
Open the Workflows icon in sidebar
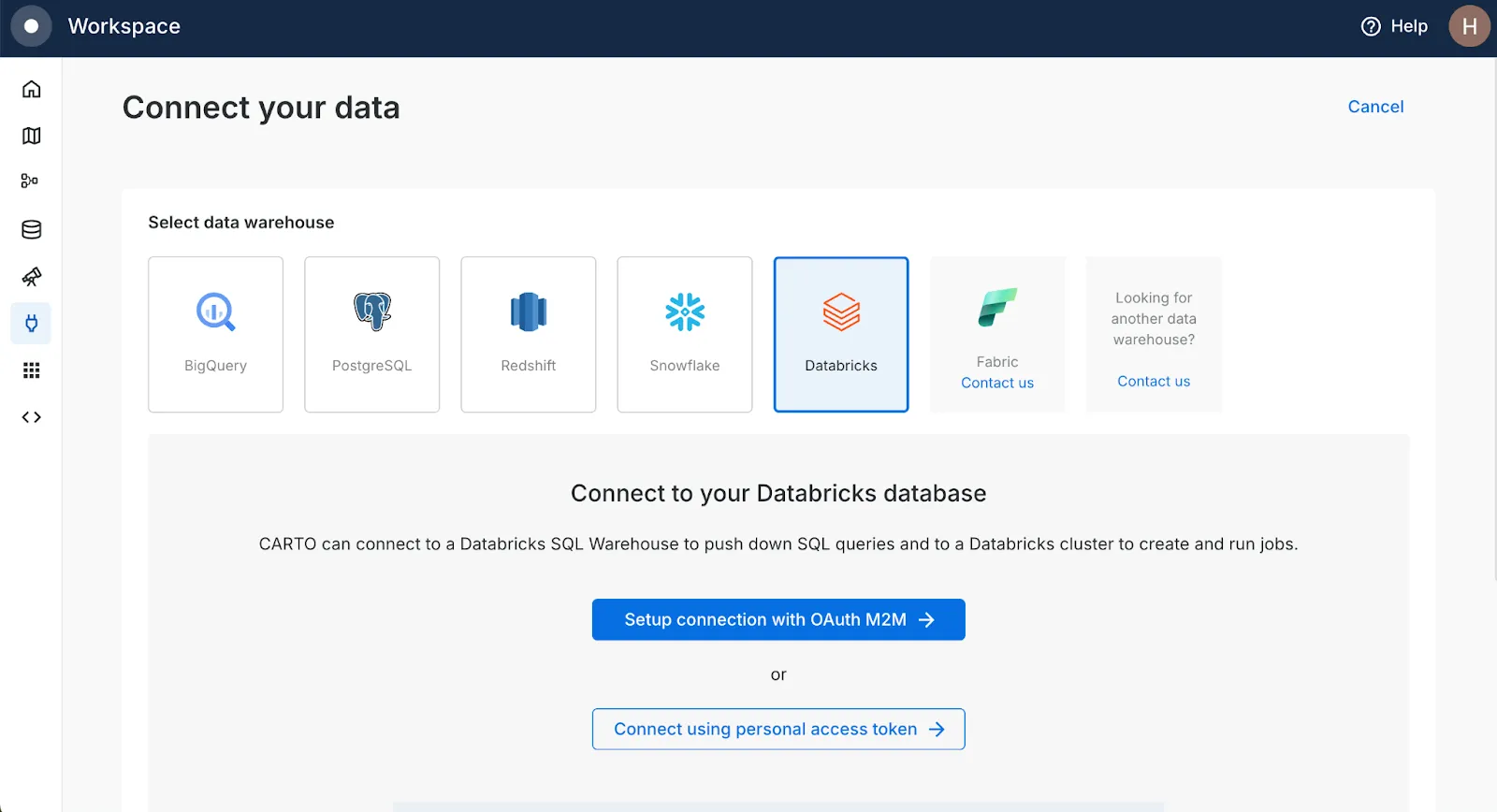[x=31, y=181]
